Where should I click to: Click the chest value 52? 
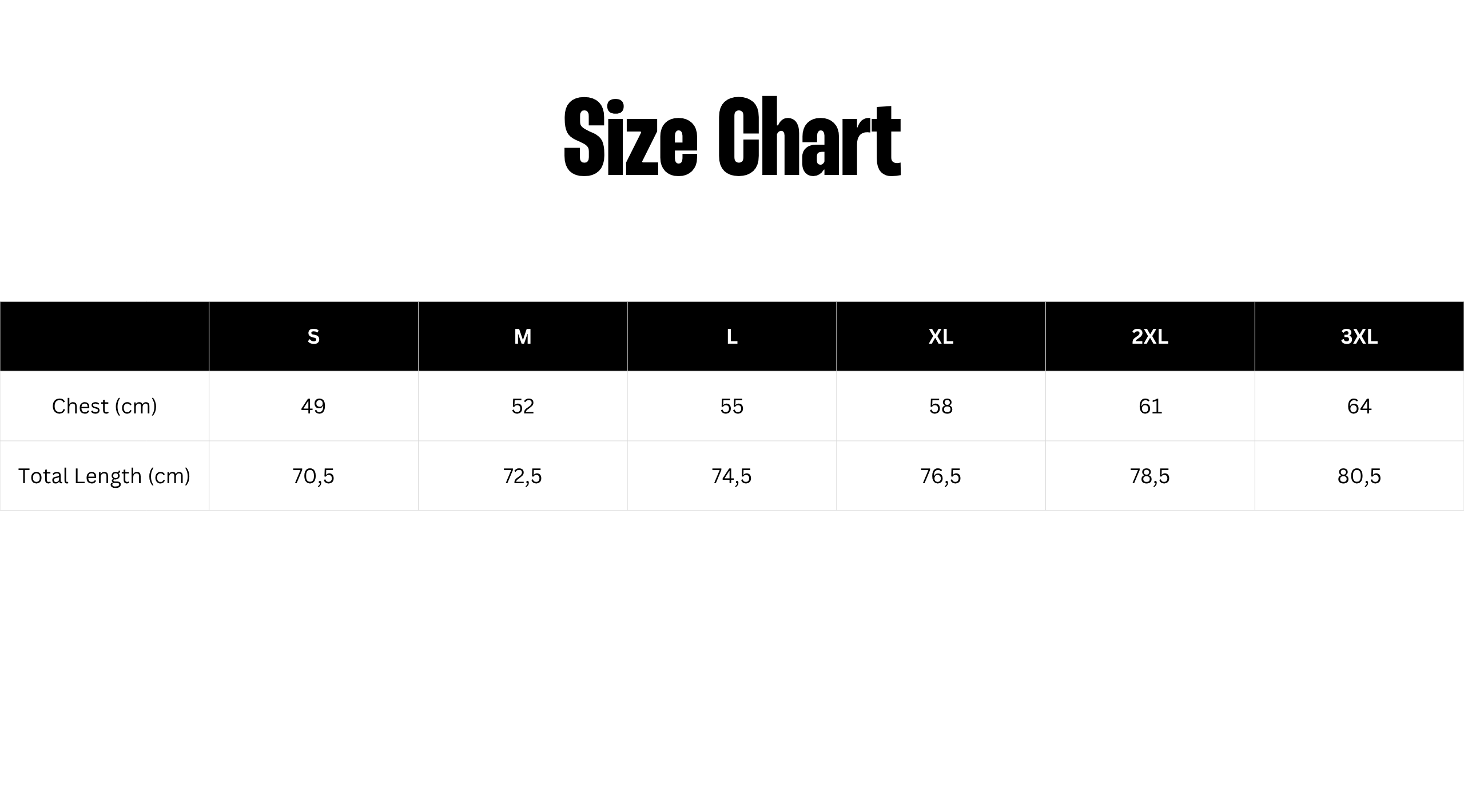coord(523,407)
